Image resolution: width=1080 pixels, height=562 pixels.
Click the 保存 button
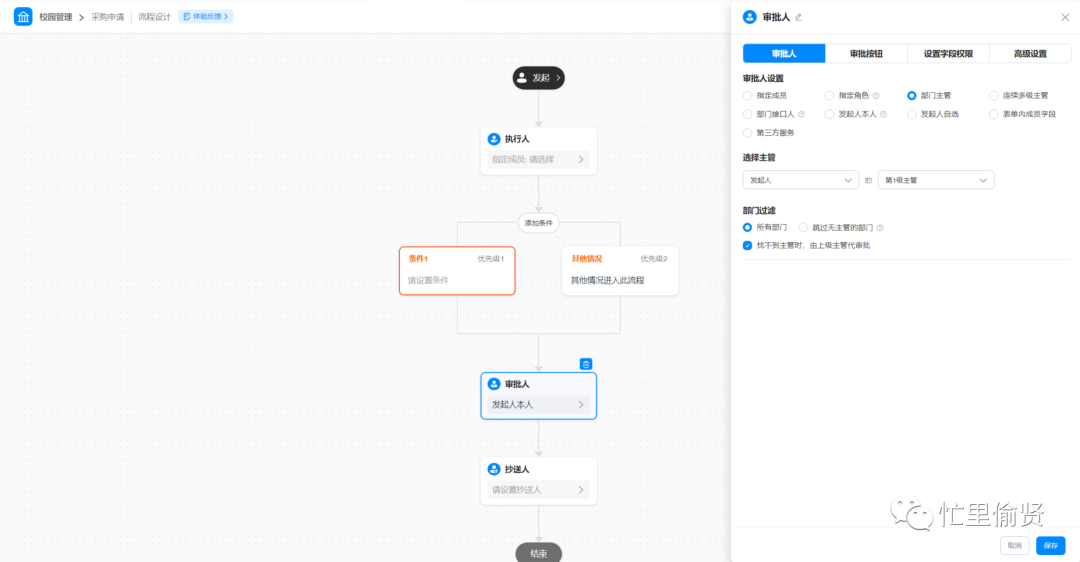(x=1050, y=545)
